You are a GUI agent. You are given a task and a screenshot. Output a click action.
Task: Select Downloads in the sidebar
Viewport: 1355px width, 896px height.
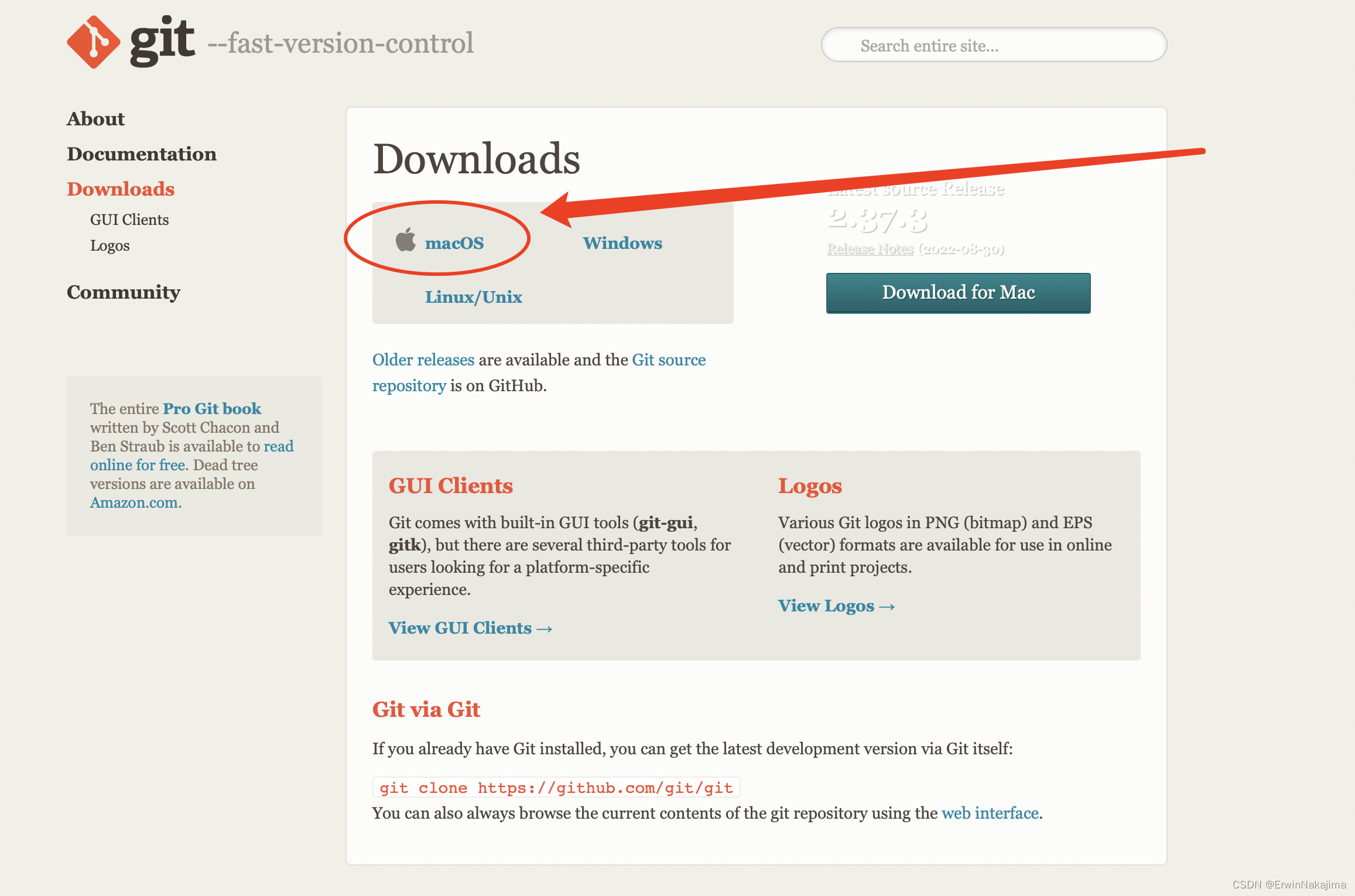[x=121, y=189]
